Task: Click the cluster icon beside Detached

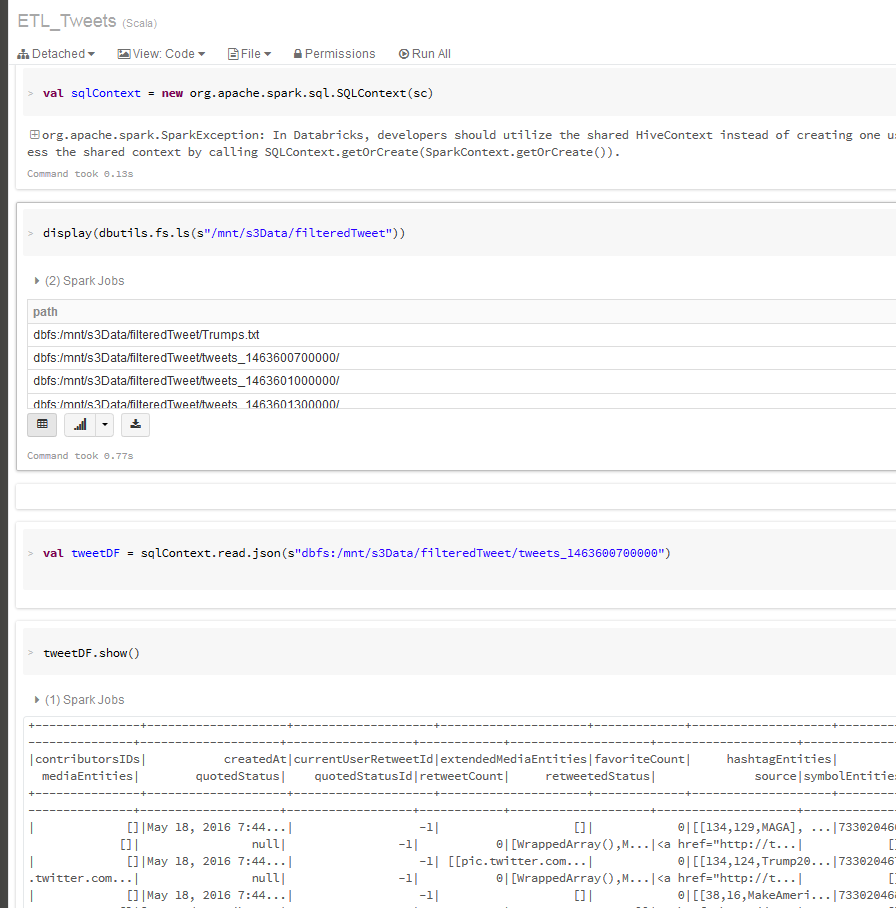Action: [x=23, y=54]
